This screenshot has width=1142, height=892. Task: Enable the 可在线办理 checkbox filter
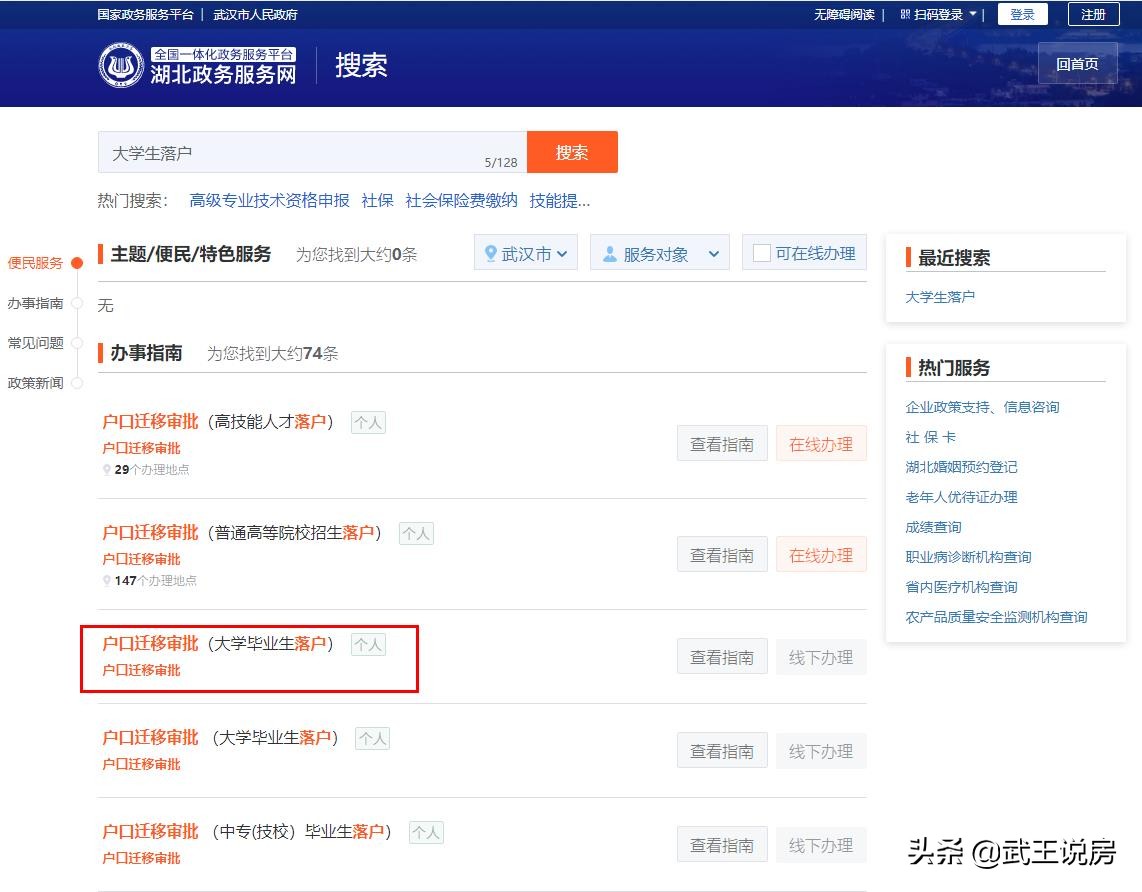(x=760, y=252)
